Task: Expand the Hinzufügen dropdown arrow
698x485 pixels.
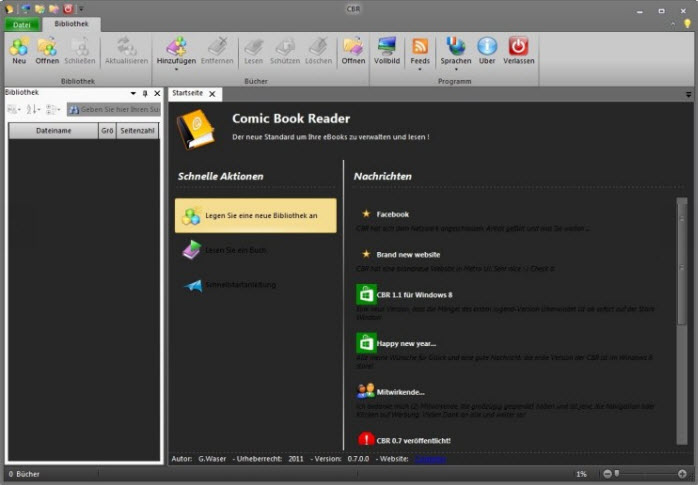Action: tap(176, 69)
